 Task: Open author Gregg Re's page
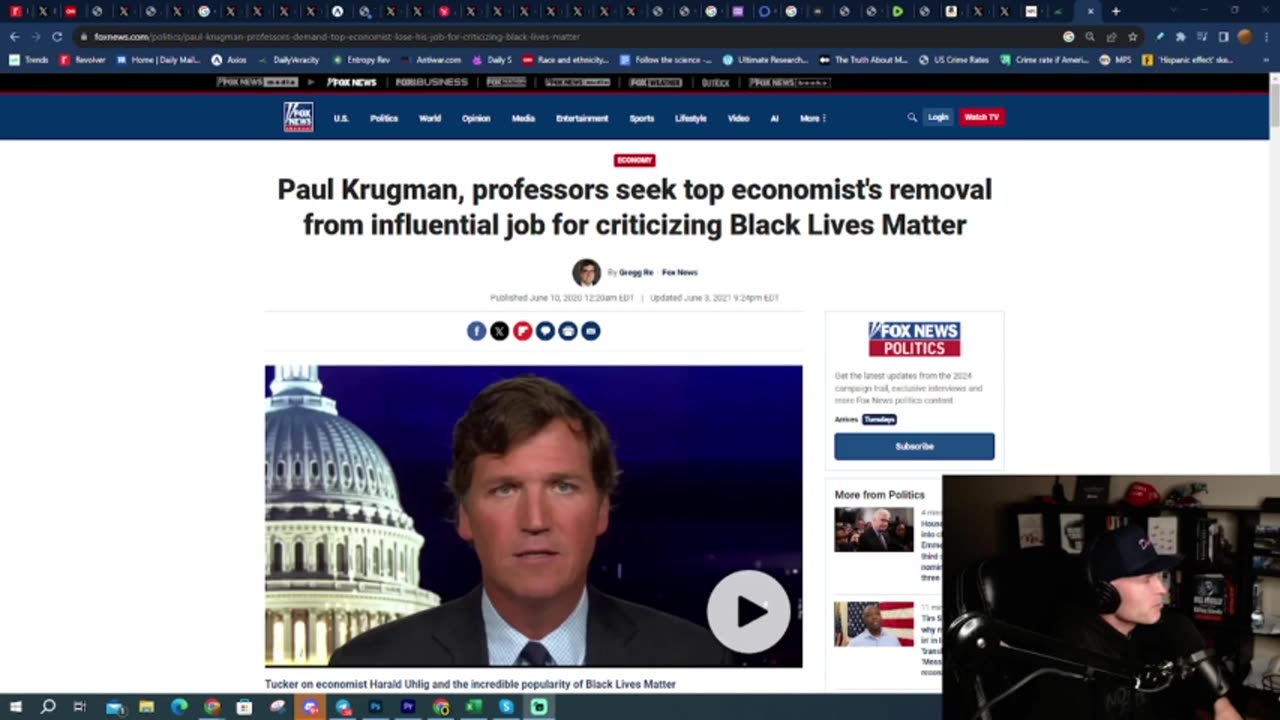coord(636,272)
